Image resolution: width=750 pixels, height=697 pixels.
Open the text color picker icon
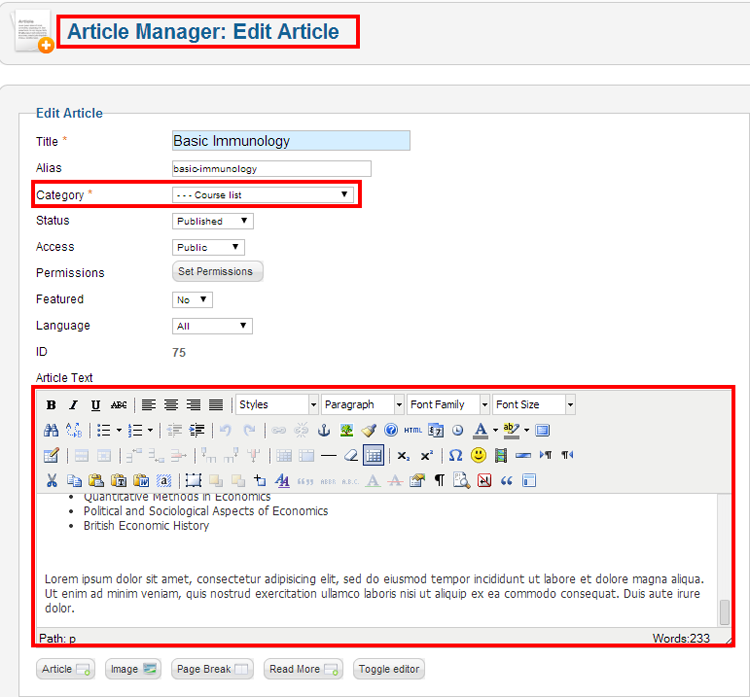tap(481, 431)
